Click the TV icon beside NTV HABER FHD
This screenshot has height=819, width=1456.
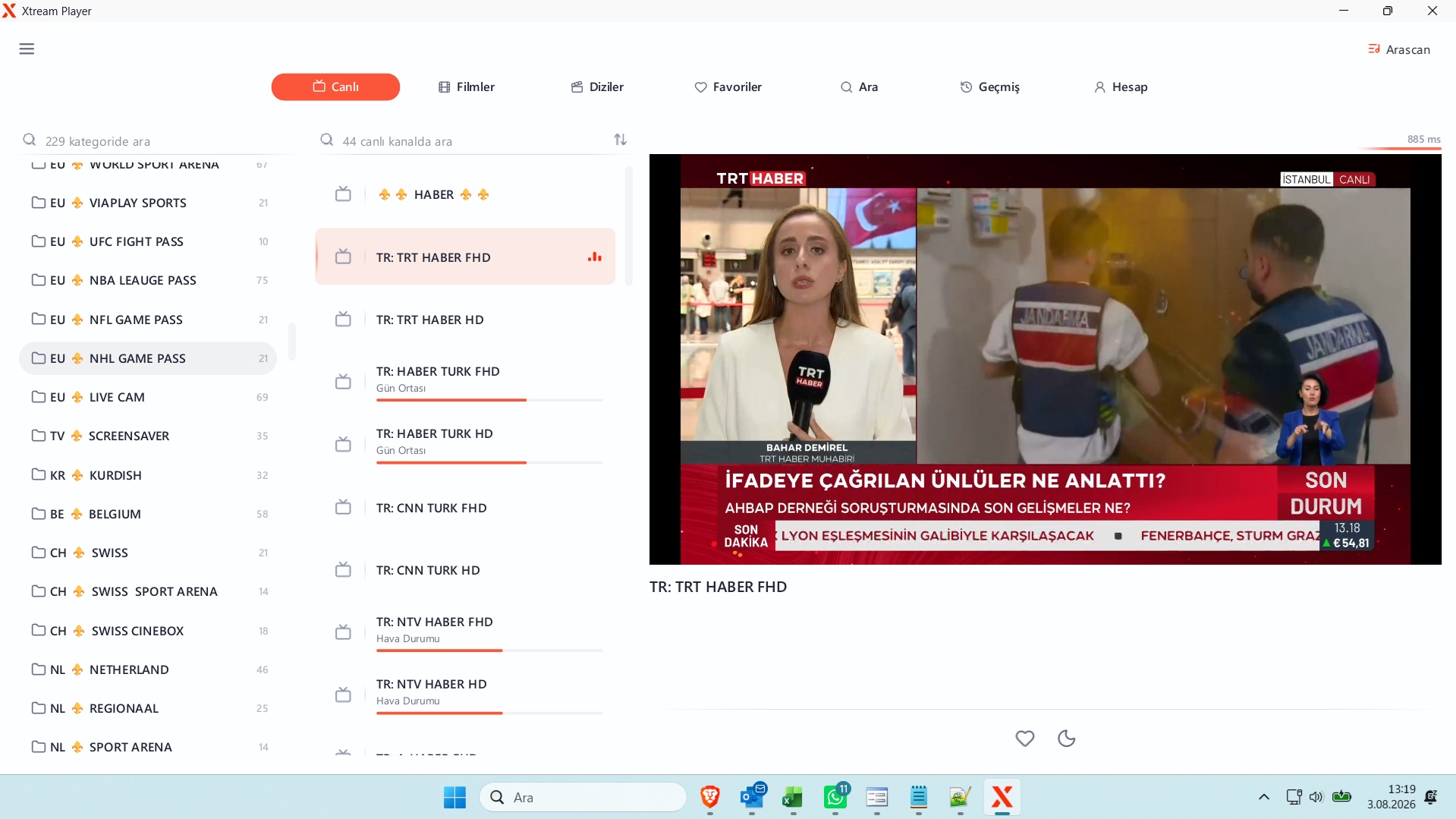(x=343, y=632)
